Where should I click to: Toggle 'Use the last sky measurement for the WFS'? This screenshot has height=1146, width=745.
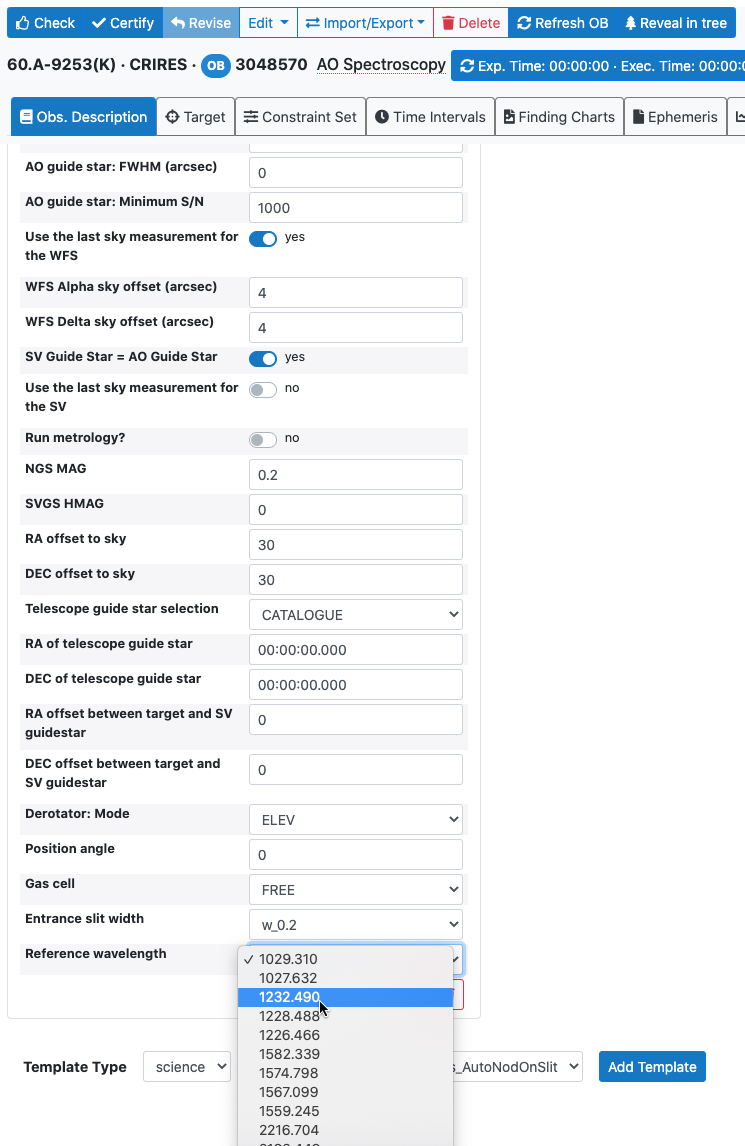[x=263, y=239]
